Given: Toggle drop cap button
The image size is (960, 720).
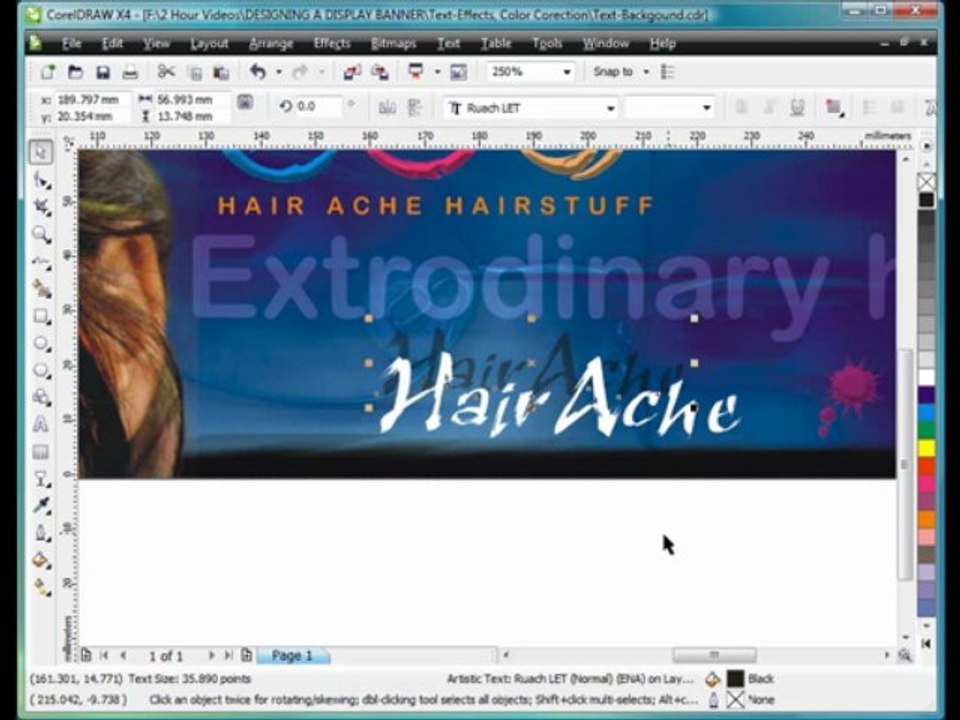Looking at the screenshot, I should [897, 107].
